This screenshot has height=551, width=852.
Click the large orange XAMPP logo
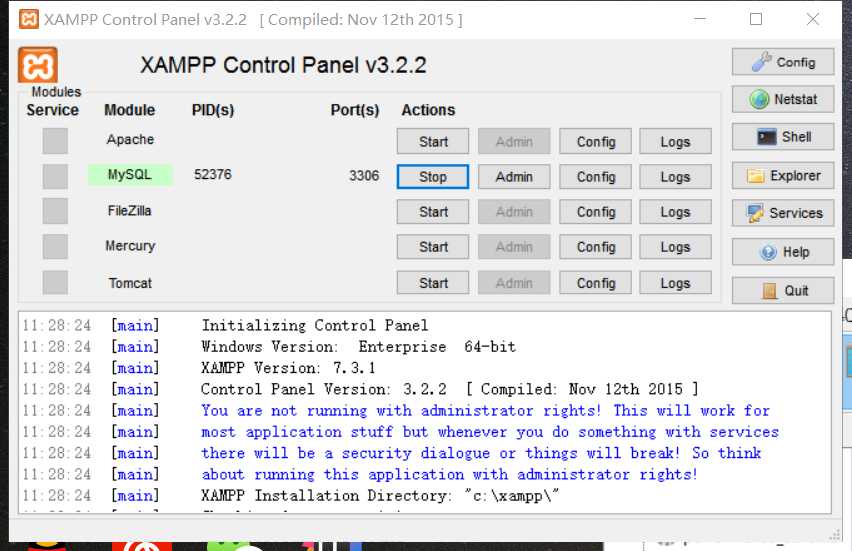[x=37, y=65]
